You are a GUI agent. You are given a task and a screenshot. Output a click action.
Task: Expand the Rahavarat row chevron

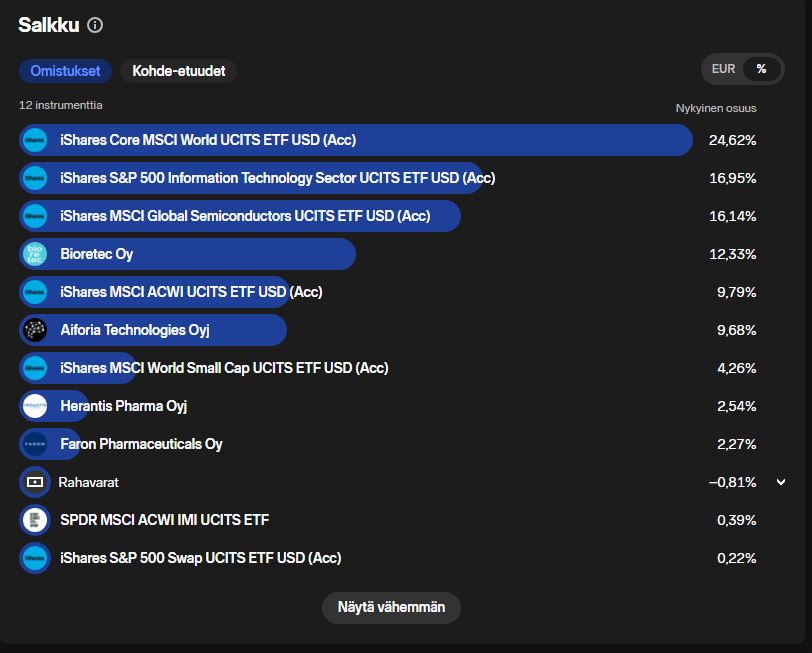point(781,482)
